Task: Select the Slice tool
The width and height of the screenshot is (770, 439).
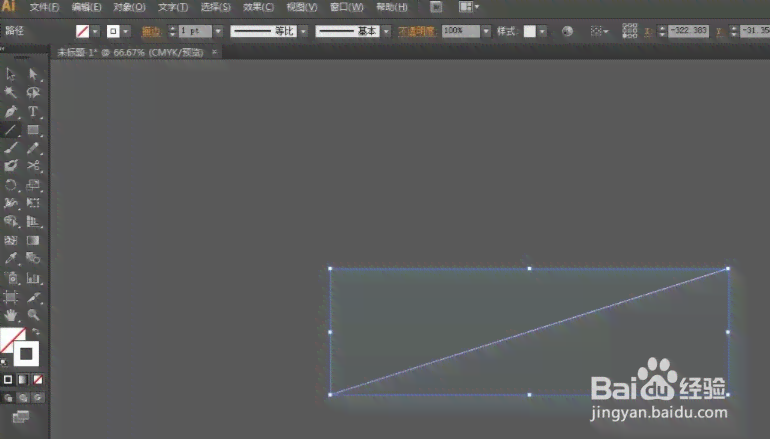Action: [x=33, y=297]
